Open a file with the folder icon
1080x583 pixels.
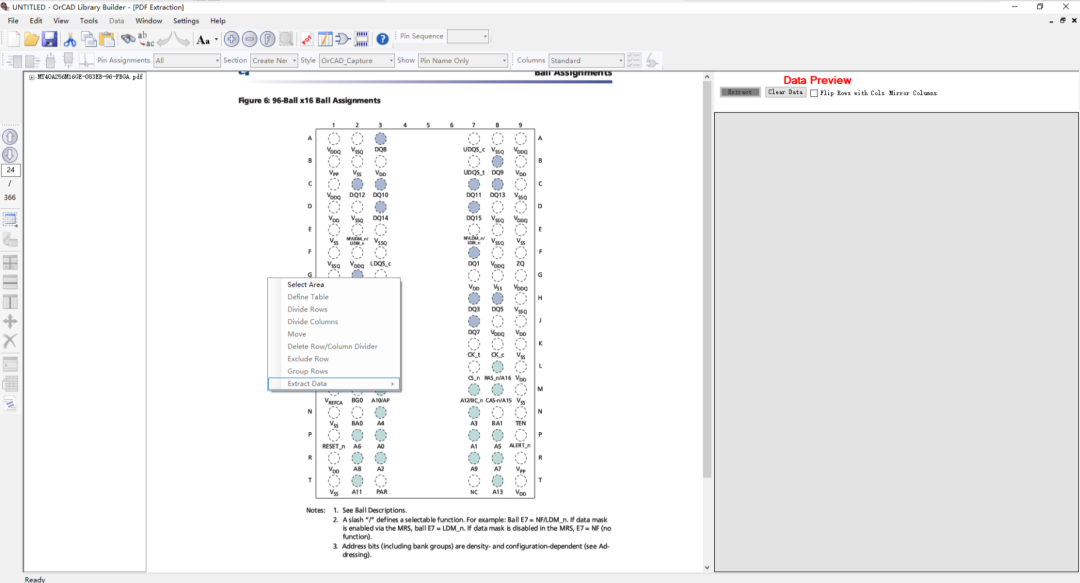click(x=31, y=39)
